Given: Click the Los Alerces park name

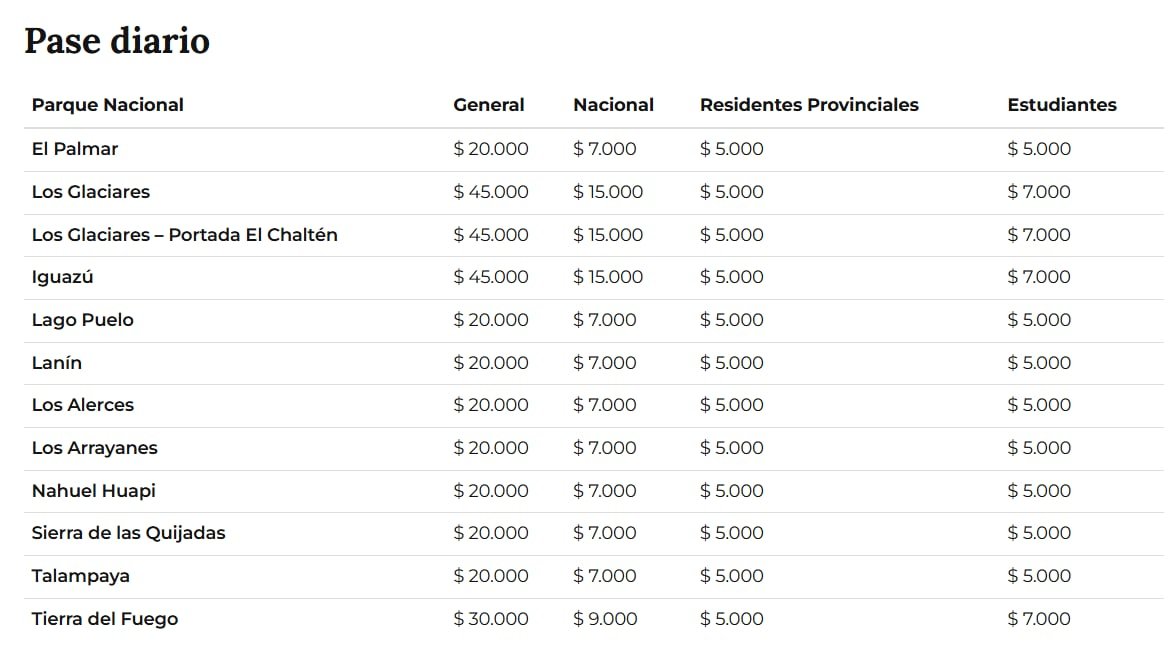Looking at the screenshot, I should tap(83, 405).
